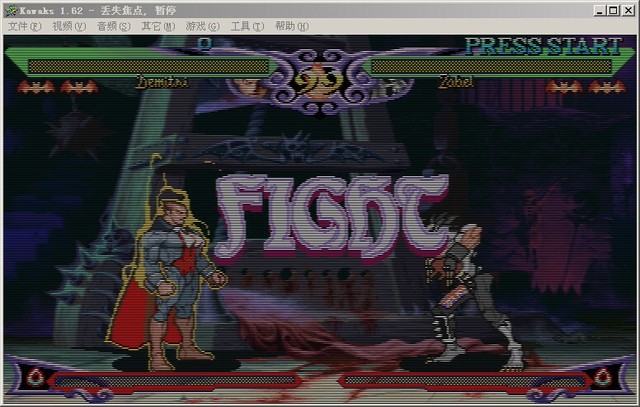
Task: Click the FIGHT banner text
Action: point(333,218)
